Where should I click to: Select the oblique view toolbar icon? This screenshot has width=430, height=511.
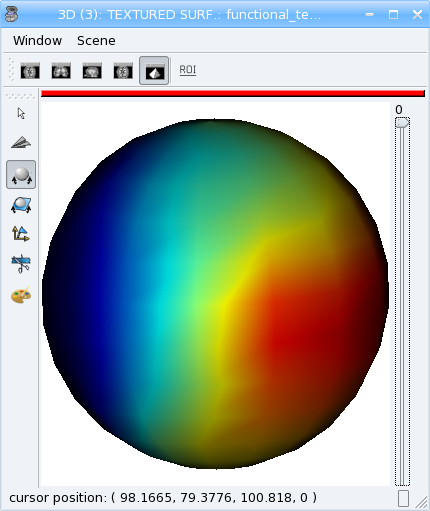[x=123, y=71]
